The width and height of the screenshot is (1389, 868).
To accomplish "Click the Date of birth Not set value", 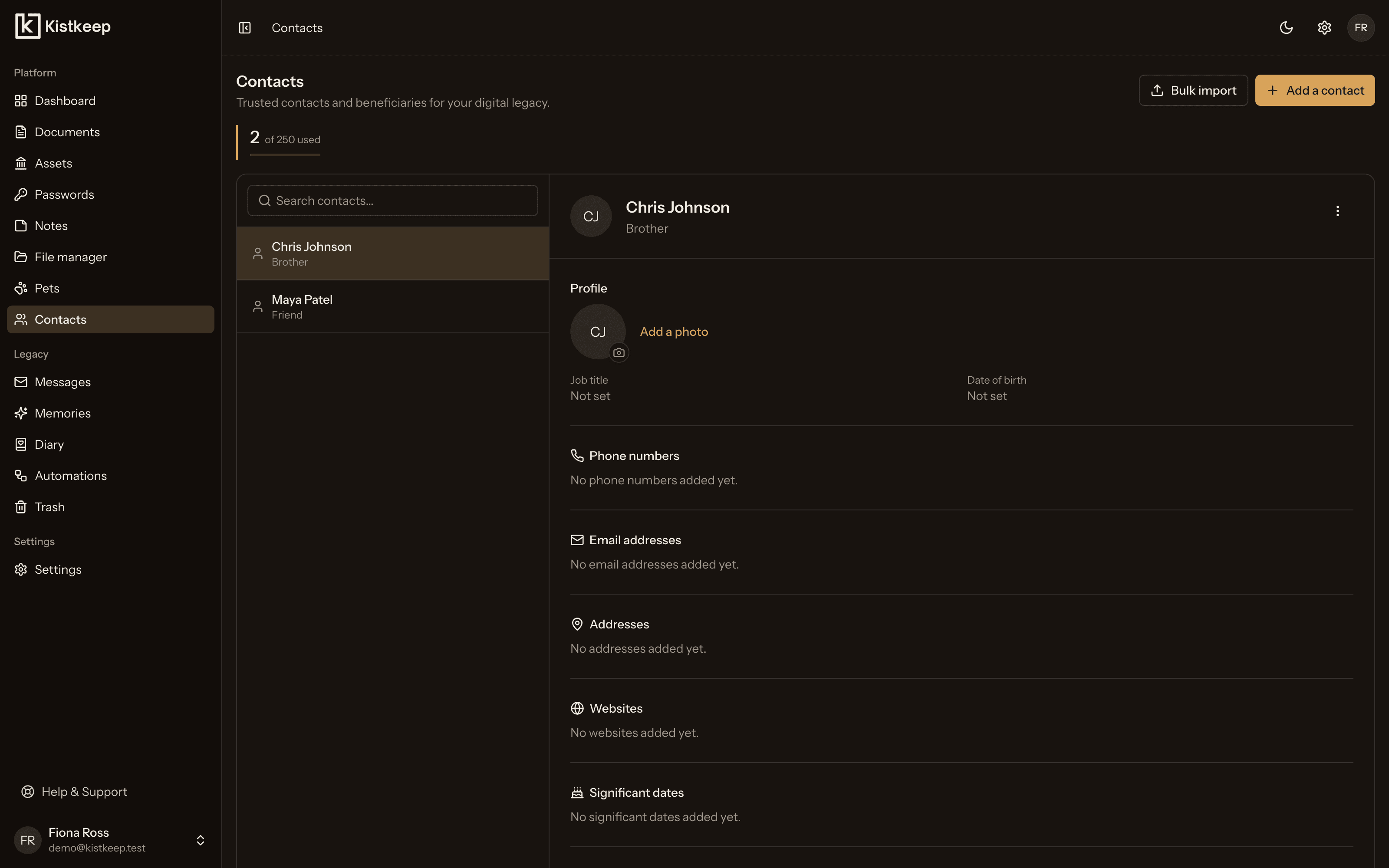I will (x=987, y=396).
